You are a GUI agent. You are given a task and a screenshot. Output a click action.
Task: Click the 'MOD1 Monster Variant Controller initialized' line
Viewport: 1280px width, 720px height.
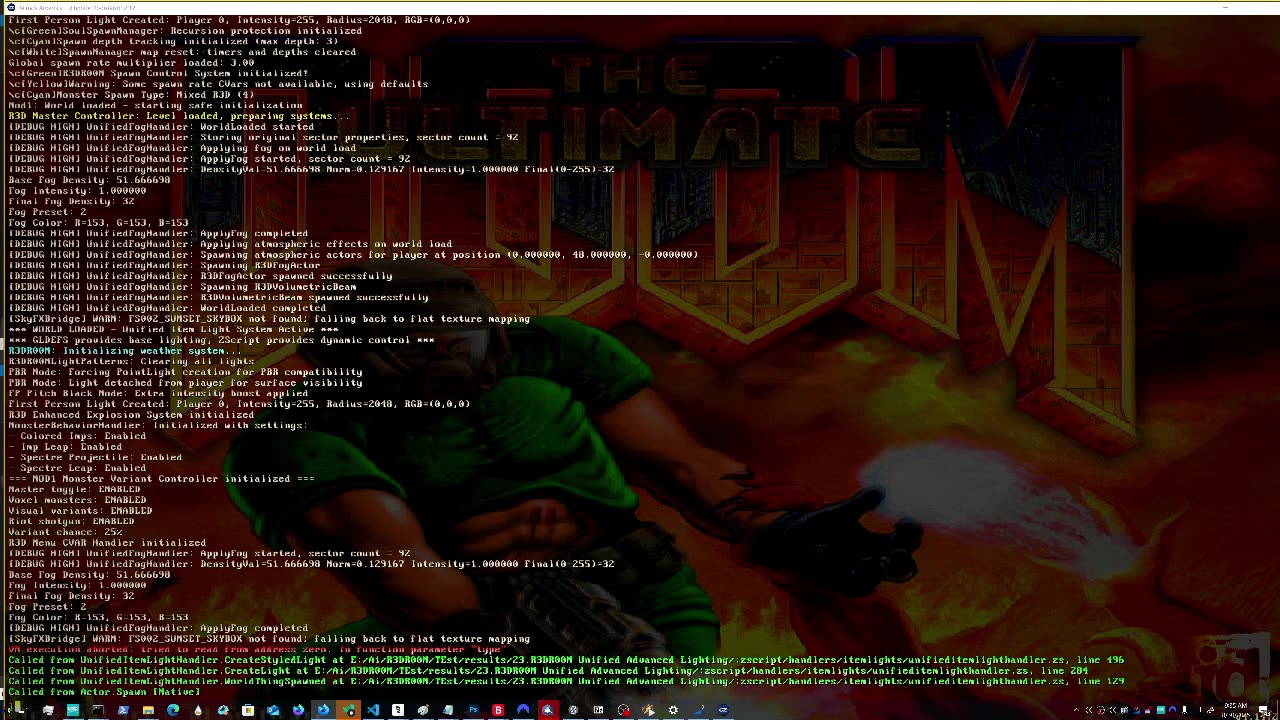(161, 479)
